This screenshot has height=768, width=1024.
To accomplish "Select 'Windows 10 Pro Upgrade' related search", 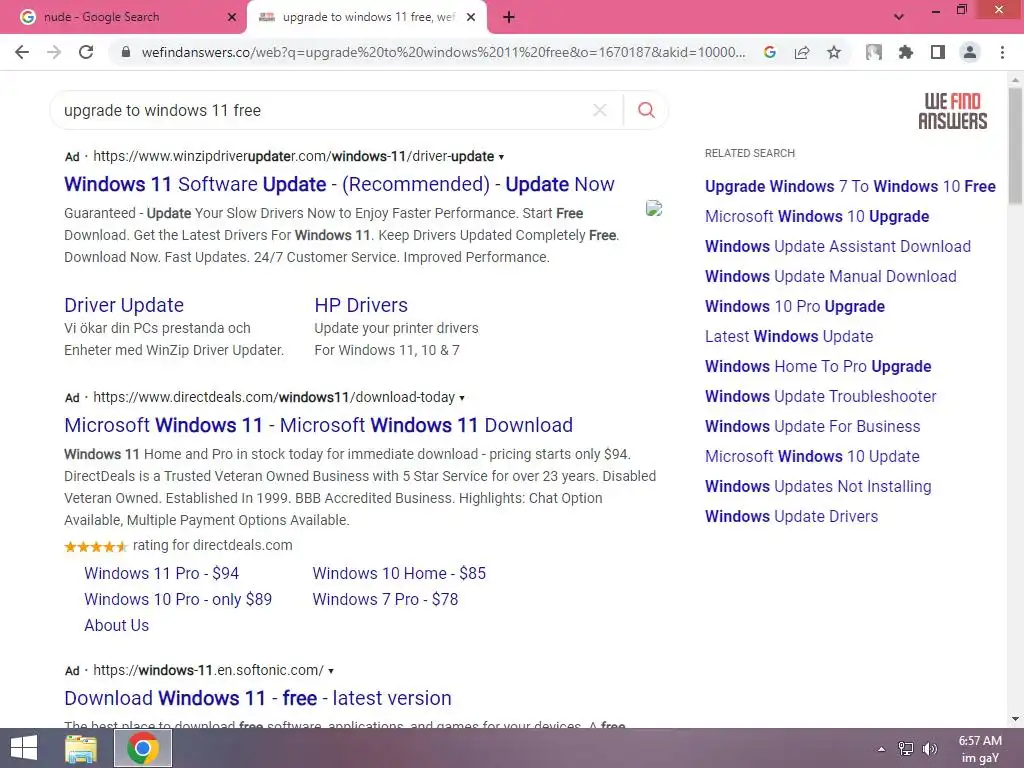I will tap(795, 306).
